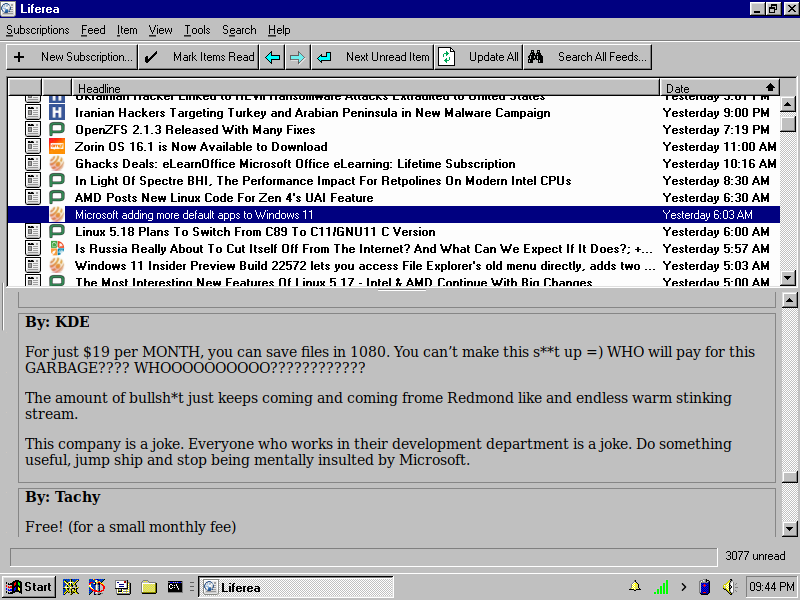Click the network signal tray icon
The image size is (800, 600).
coord(661,587)
